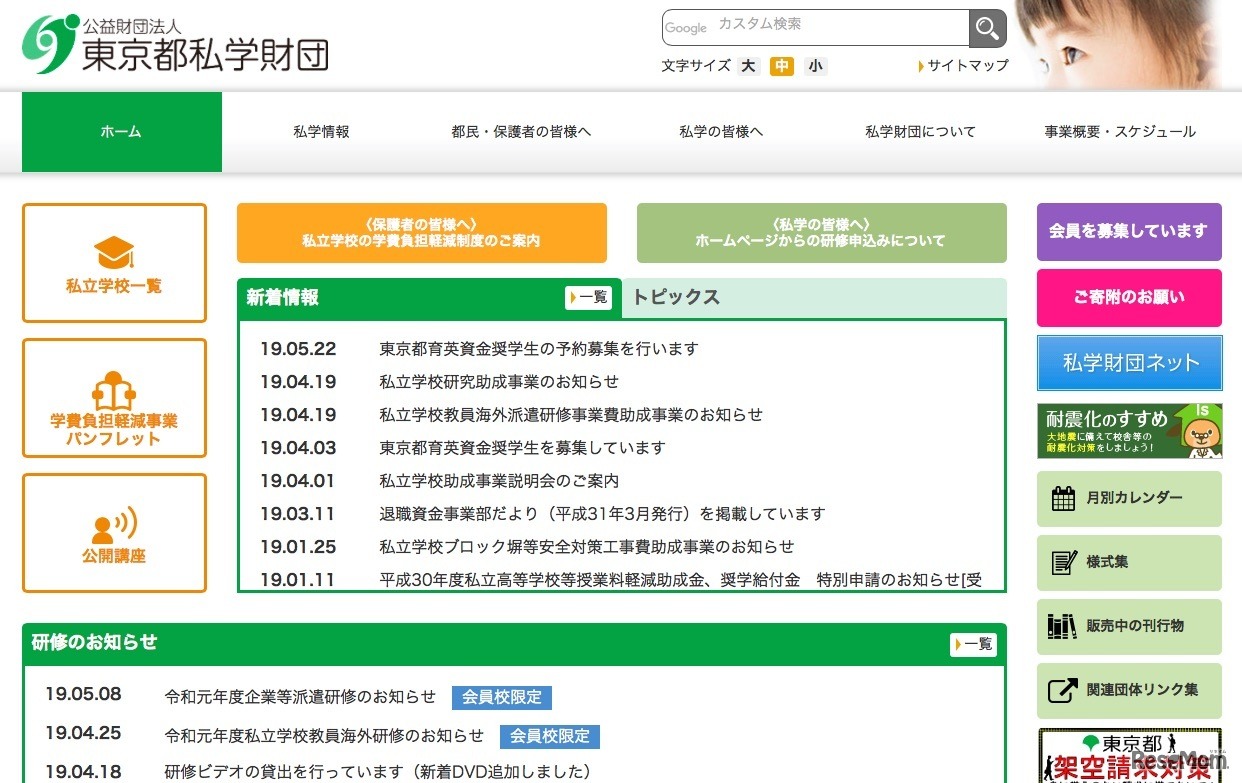Click the 会員を募集しています button
This screenshot has height=783, width=1242.
tap(1128, 230)
